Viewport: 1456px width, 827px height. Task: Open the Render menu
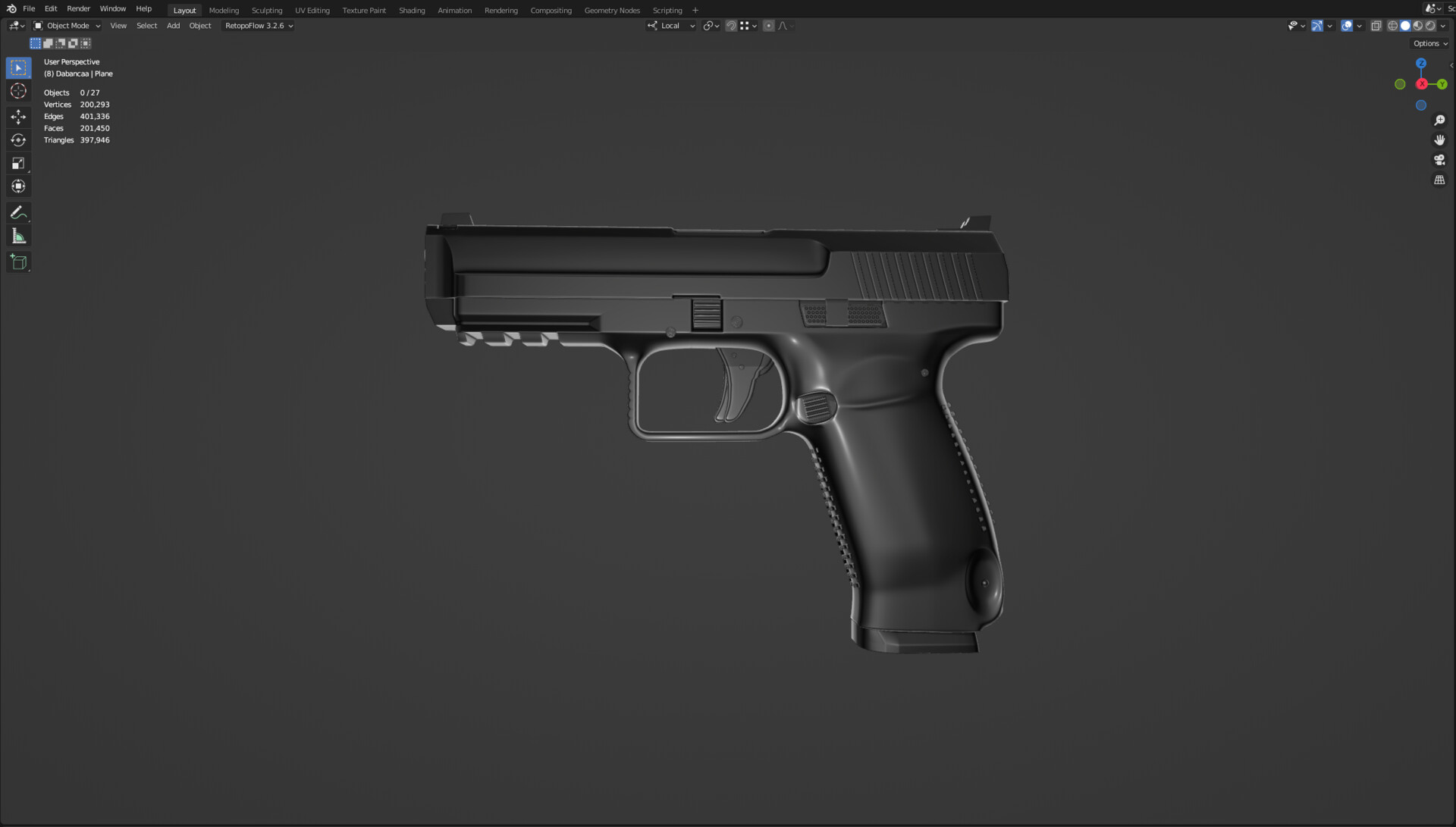(x=78, y=8)
